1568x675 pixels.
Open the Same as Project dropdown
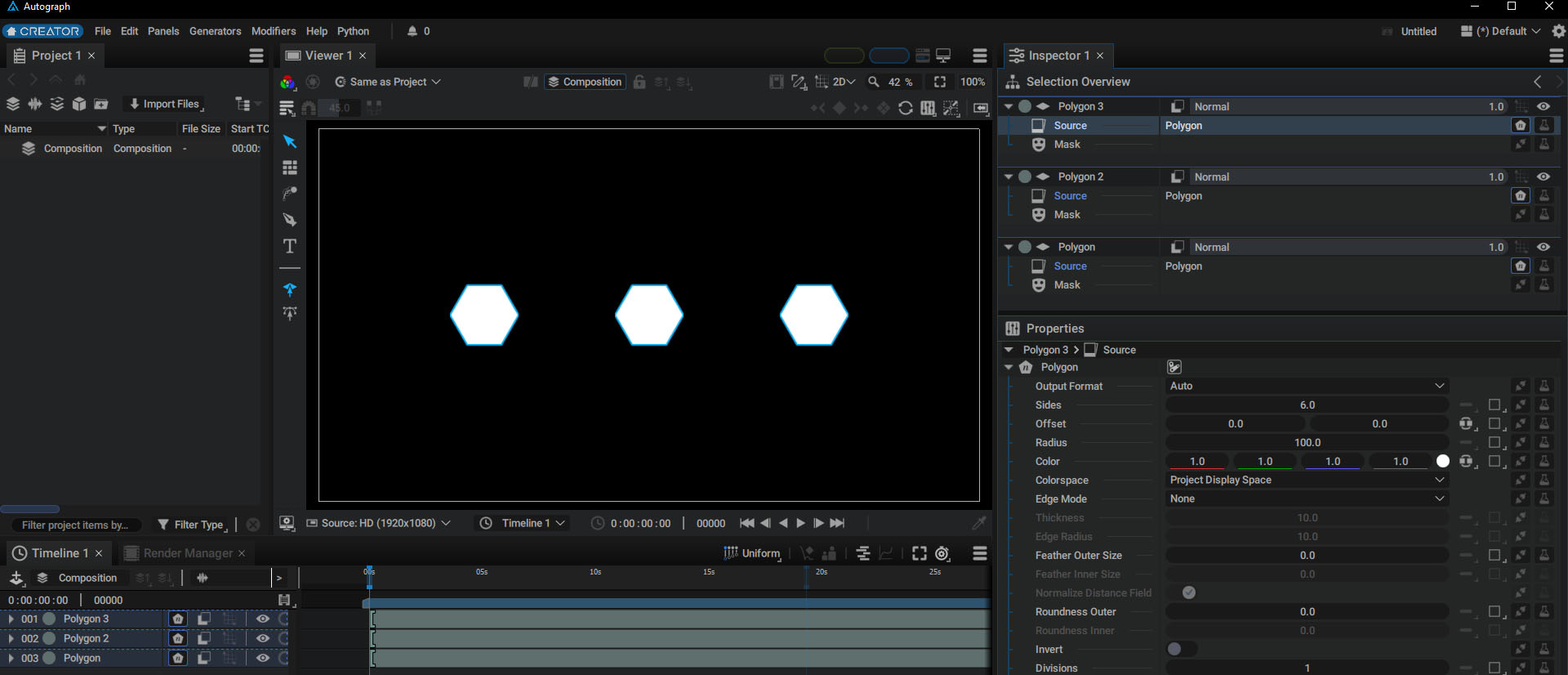pos(388,82)
